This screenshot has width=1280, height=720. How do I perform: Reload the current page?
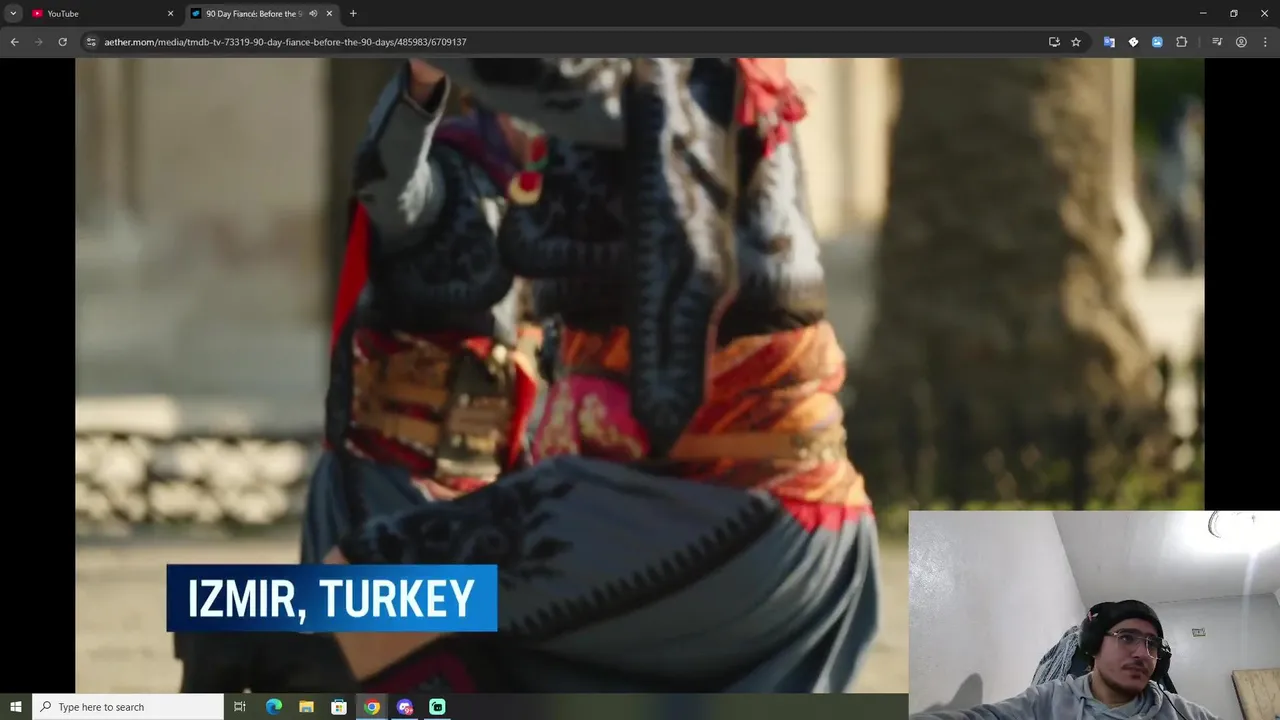click(62, 42)
